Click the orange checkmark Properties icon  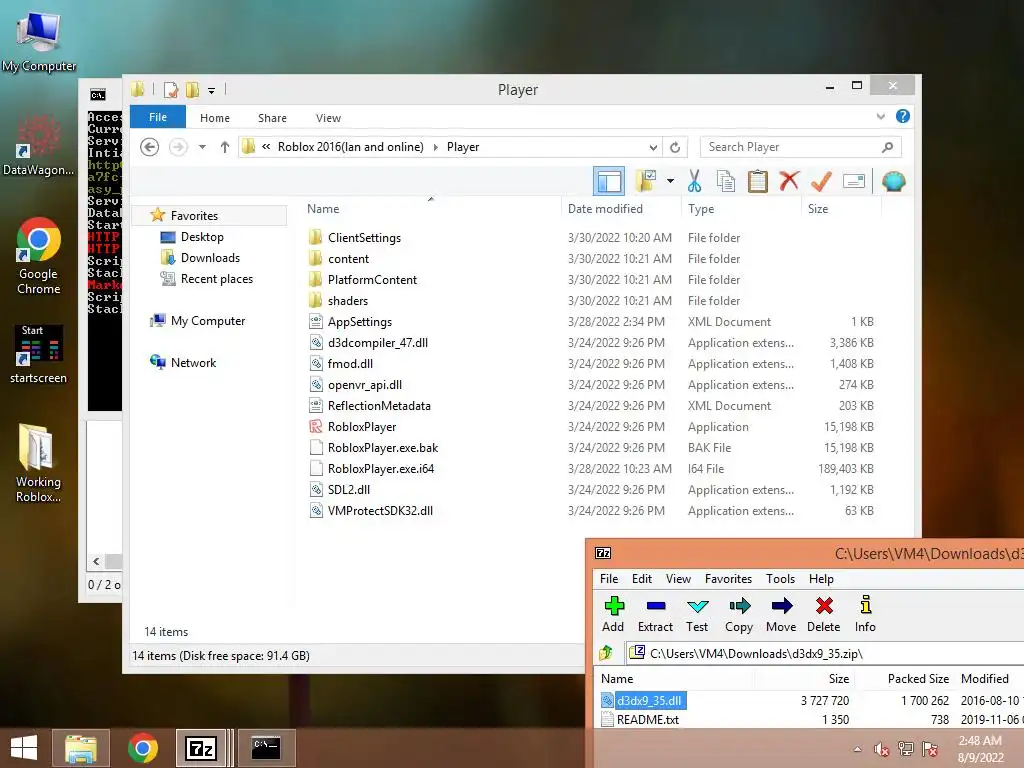pos(821,181)
